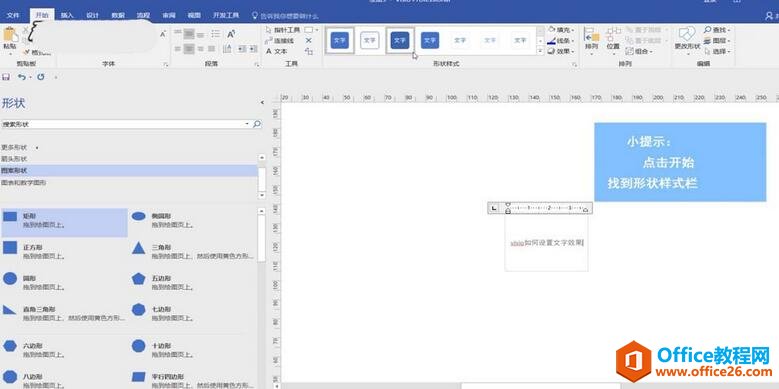Select the Connector (连接线) tool
Screen dimensions: 779x389
pyautogui.click(x=280, y=41)
